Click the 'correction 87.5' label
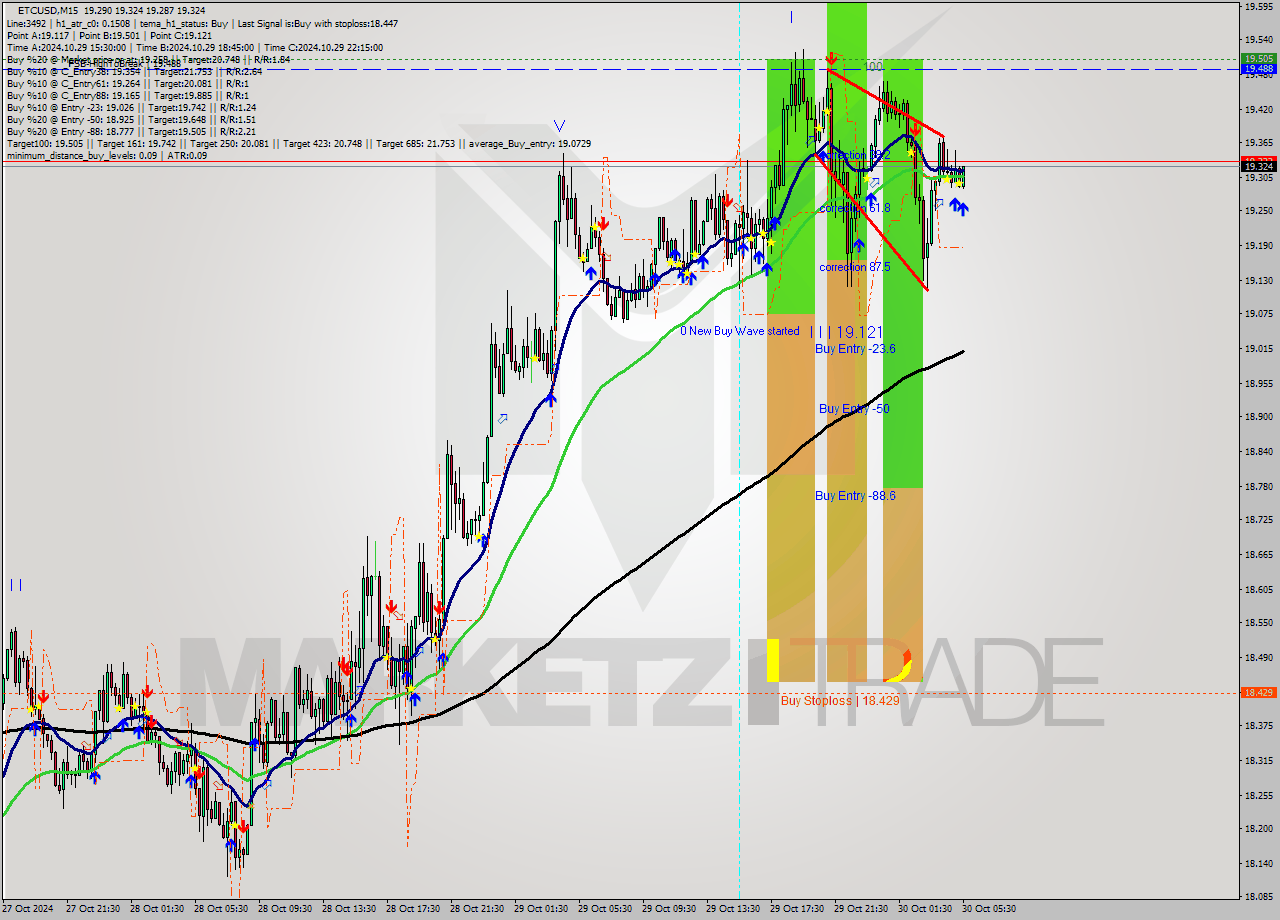This screenshot has height=920, width=1280. tap(855, 267)
